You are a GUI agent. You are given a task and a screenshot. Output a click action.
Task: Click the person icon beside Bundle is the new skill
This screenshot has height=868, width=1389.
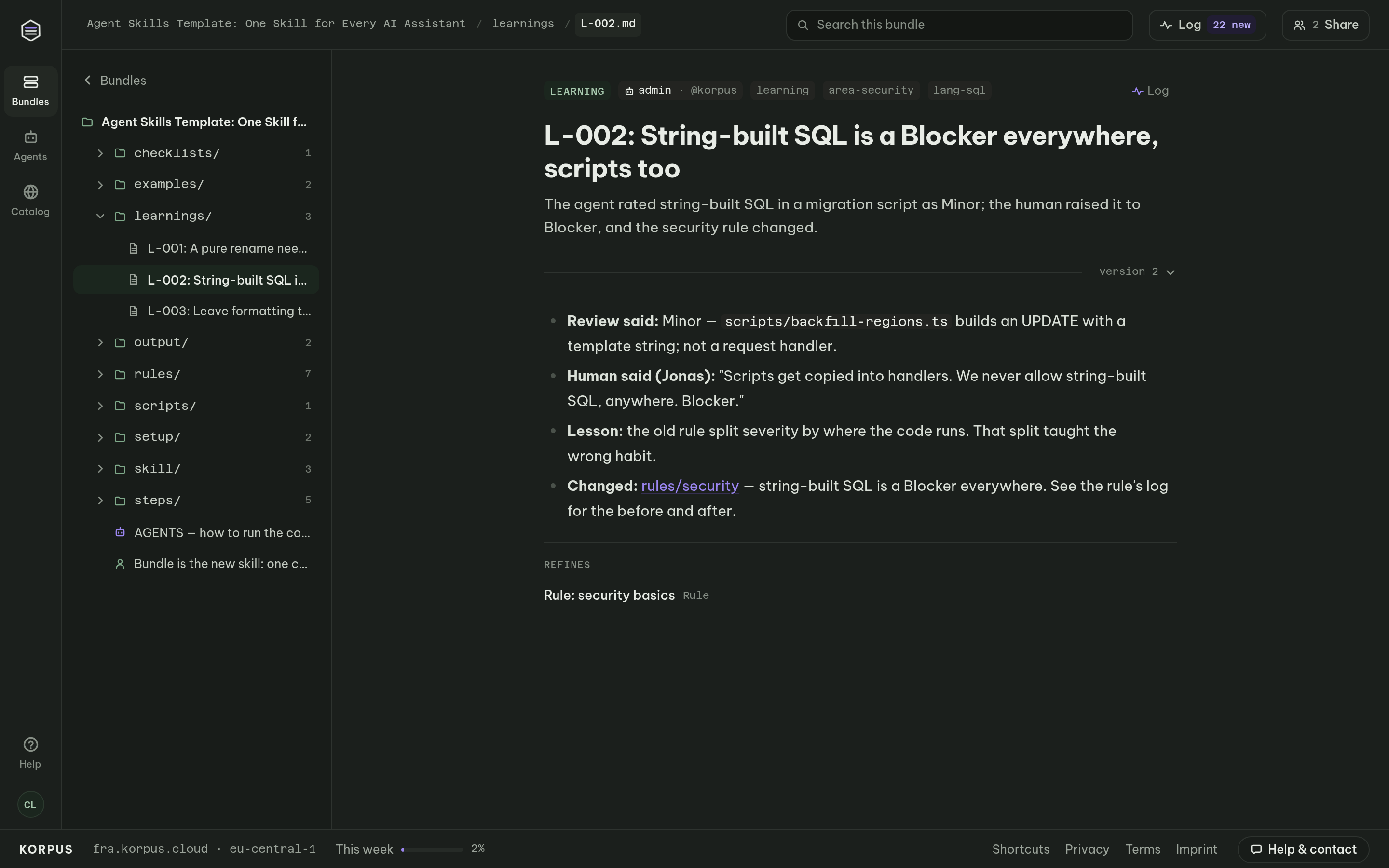point(120,564)
